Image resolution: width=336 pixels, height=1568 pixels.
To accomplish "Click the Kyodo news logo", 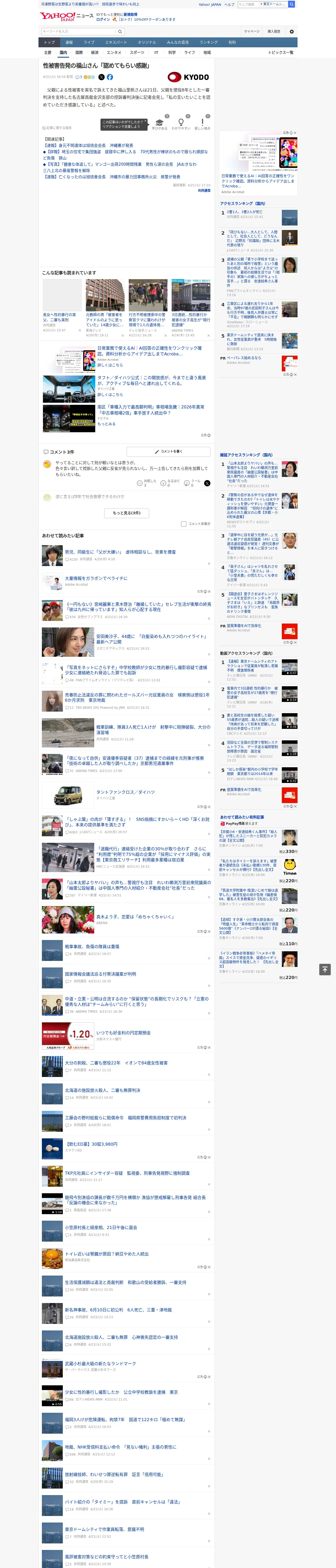I will coord(188,77).
